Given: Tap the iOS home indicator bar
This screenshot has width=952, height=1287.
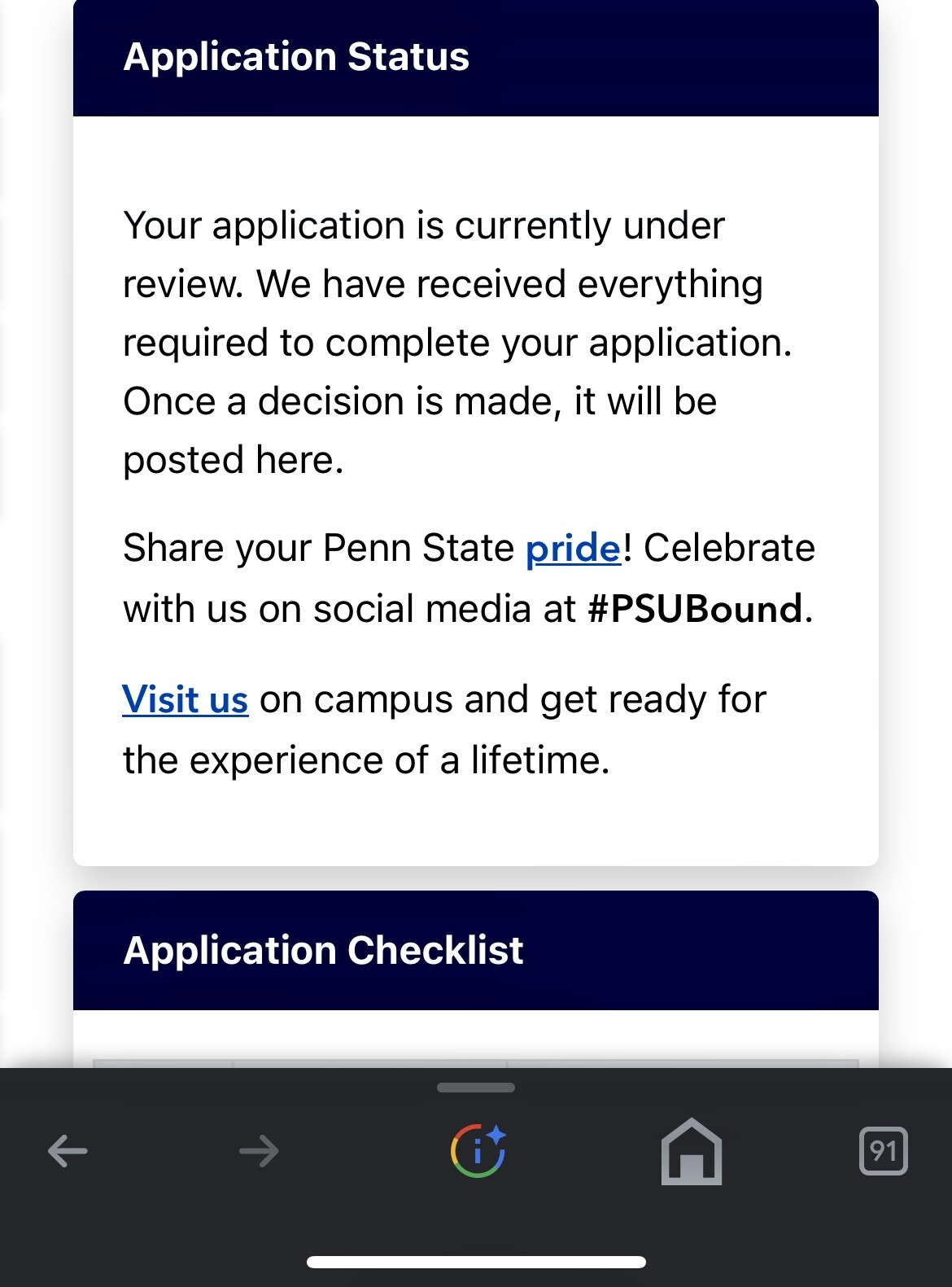Looking at the screenshot, I should point(476,1263).
